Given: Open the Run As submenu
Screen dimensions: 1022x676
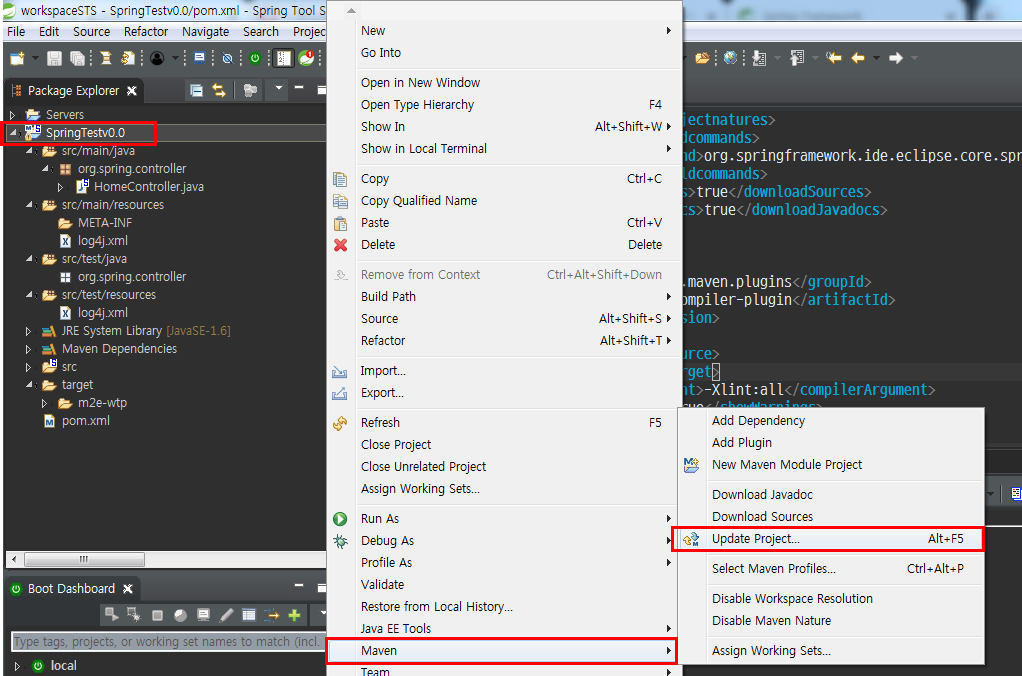Looking at the screenshot, I should click(x=503, y=519).
